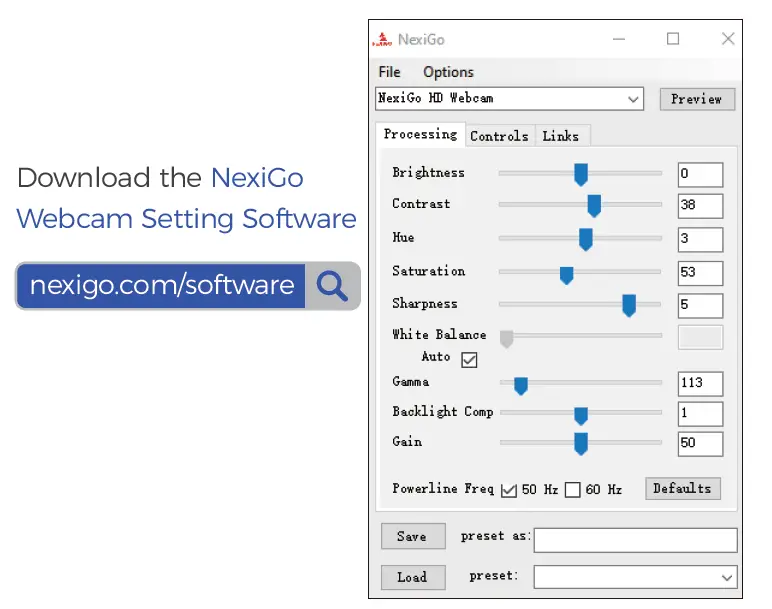Click the Gain slider handle

click(x=581, y=444)
